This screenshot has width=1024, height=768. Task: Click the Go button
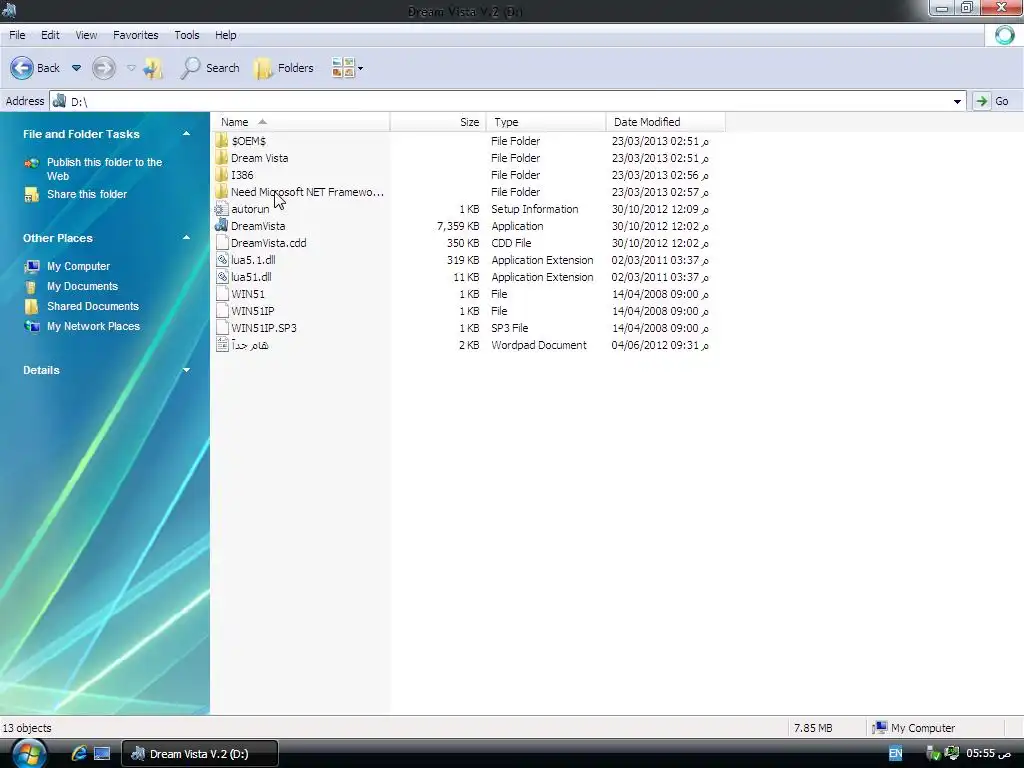tap(992, 101)
